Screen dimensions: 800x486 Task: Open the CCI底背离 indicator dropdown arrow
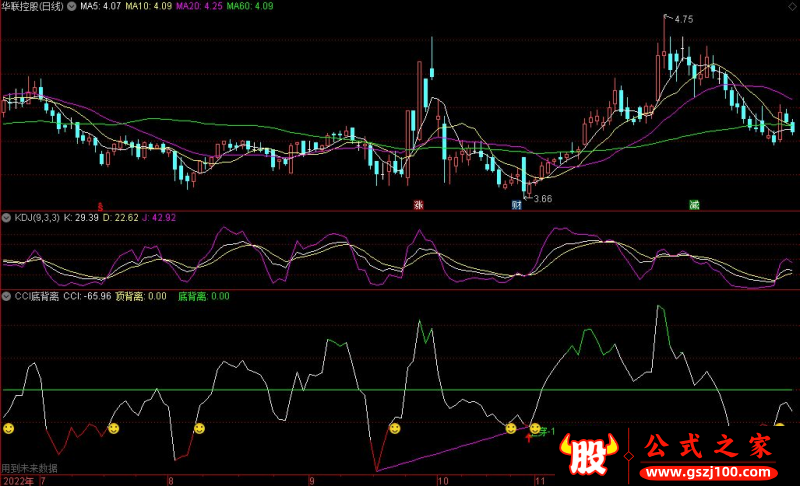pyautogui.click(x=6, y=296)
